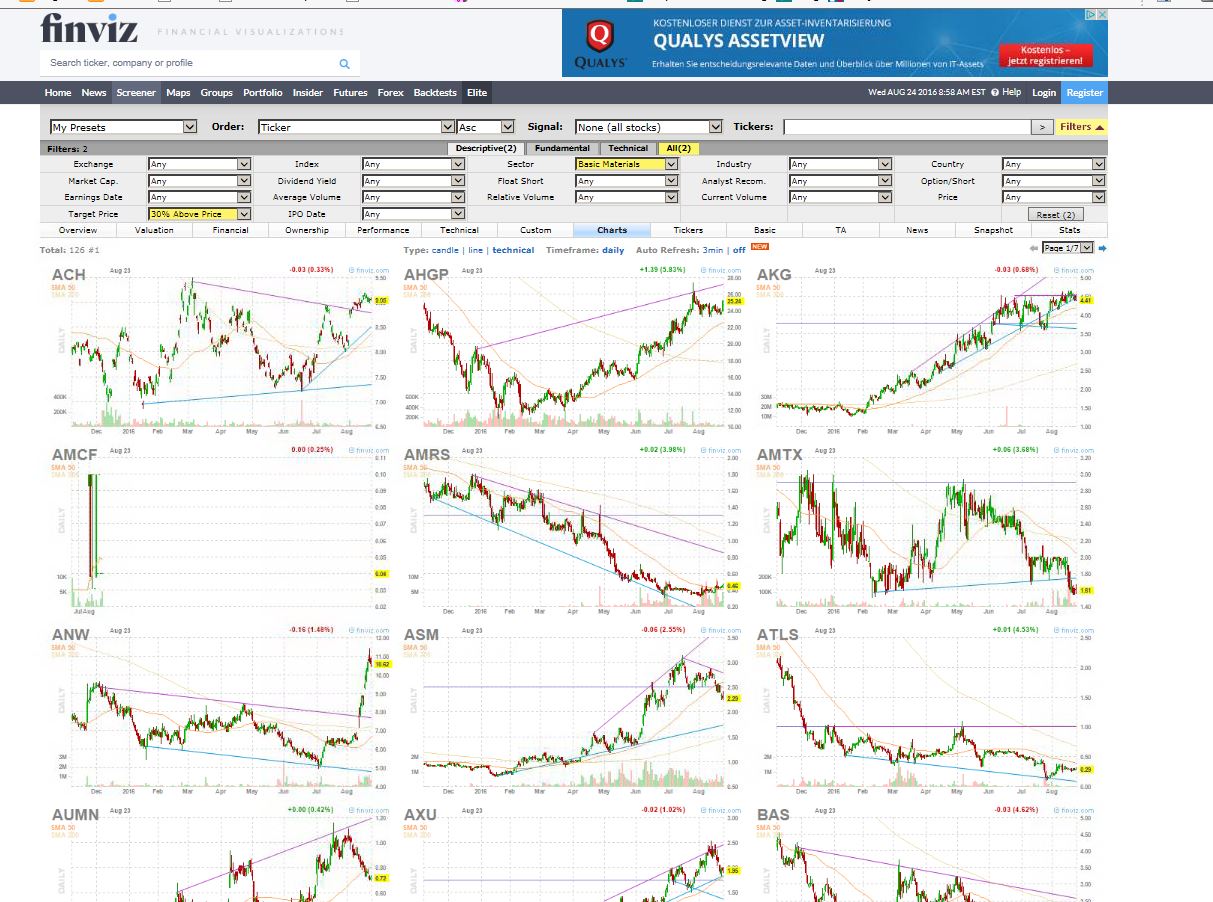The image size is (1213, 902).
Task: Open the AMRS chart thumbnail
Action: pyautogui.click(x=574, y=530)
